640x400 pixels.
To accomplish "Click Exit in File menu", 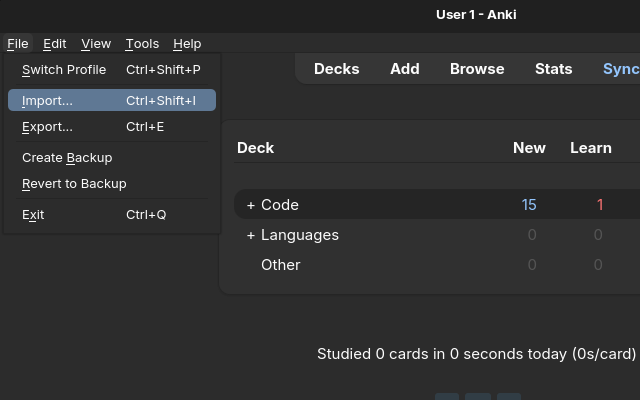I will pos(33,215).
